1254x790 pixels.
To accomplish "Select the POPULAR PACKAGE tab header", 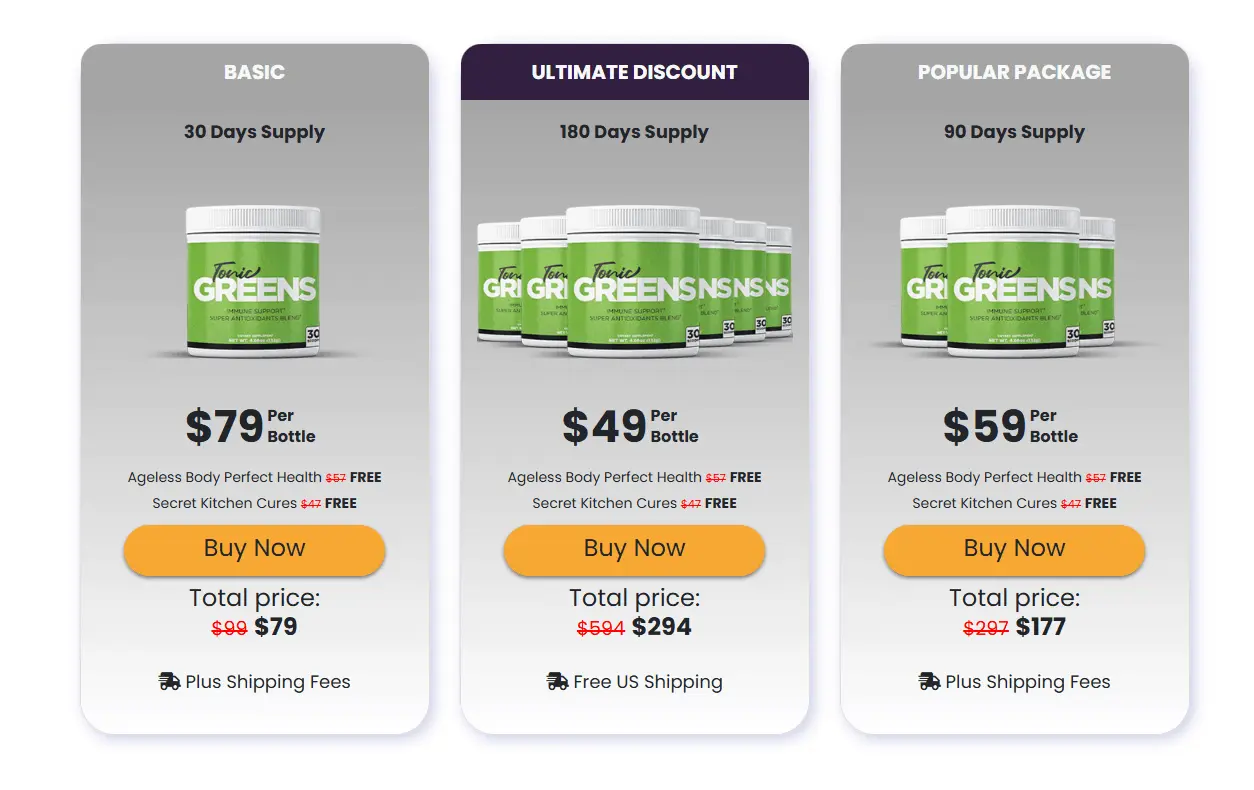I will tap(1013, 71).
